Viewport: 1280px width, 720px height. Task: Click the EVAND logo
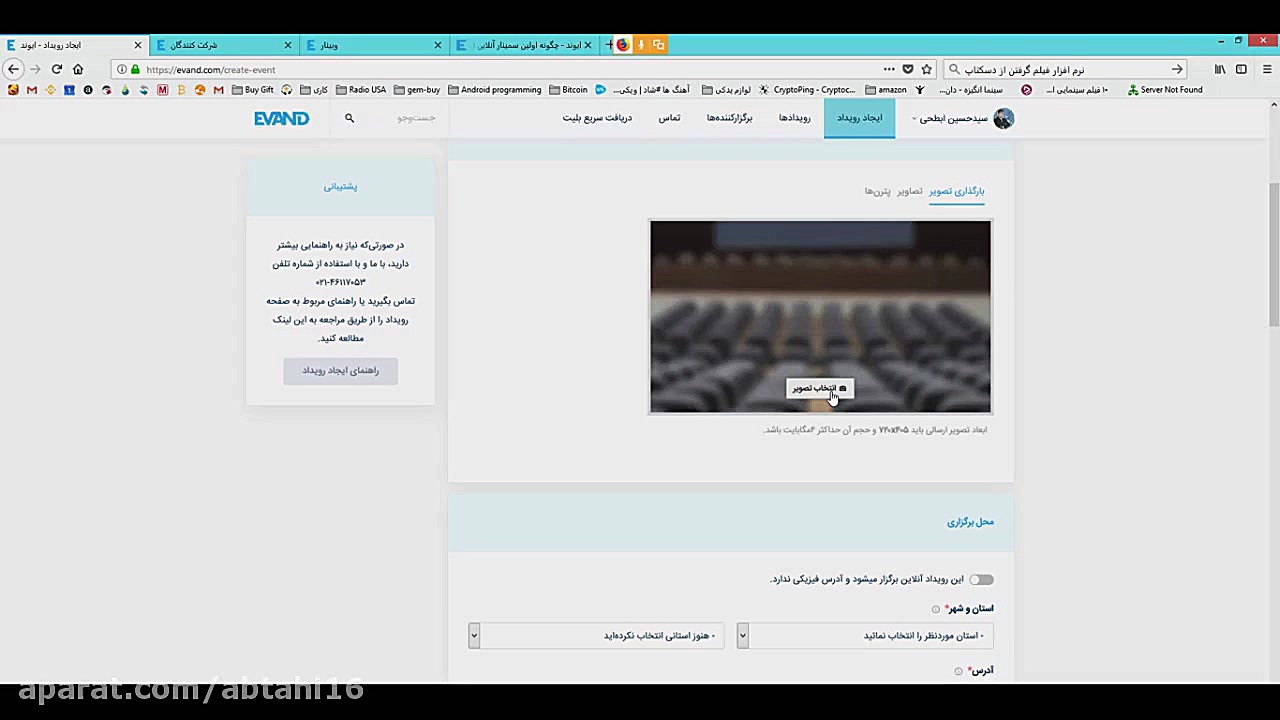pos(281,118)
